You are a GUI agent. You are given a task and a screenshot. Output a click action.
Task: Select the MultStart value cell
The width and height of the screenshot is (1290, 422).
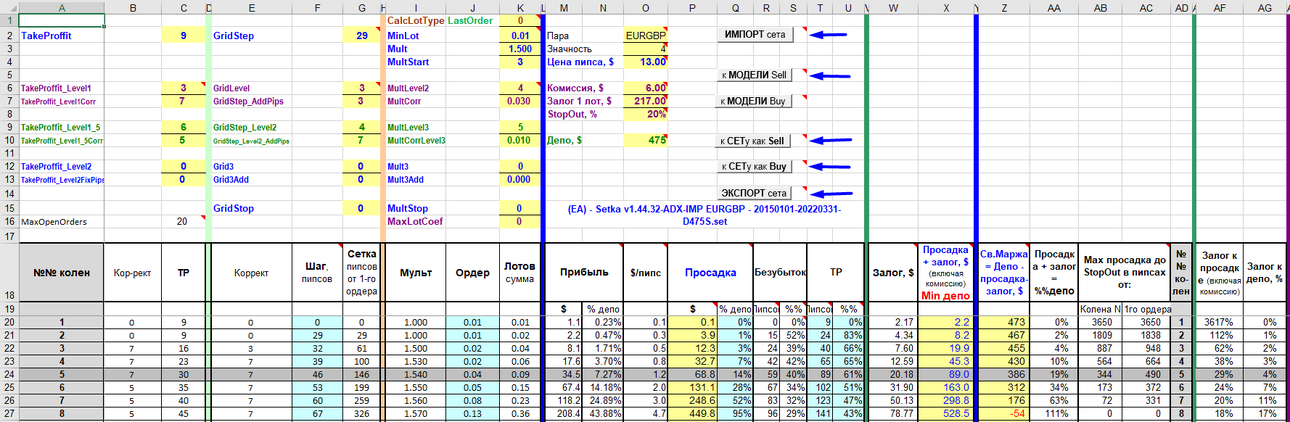pyautogui.click(x=519, y=61)
